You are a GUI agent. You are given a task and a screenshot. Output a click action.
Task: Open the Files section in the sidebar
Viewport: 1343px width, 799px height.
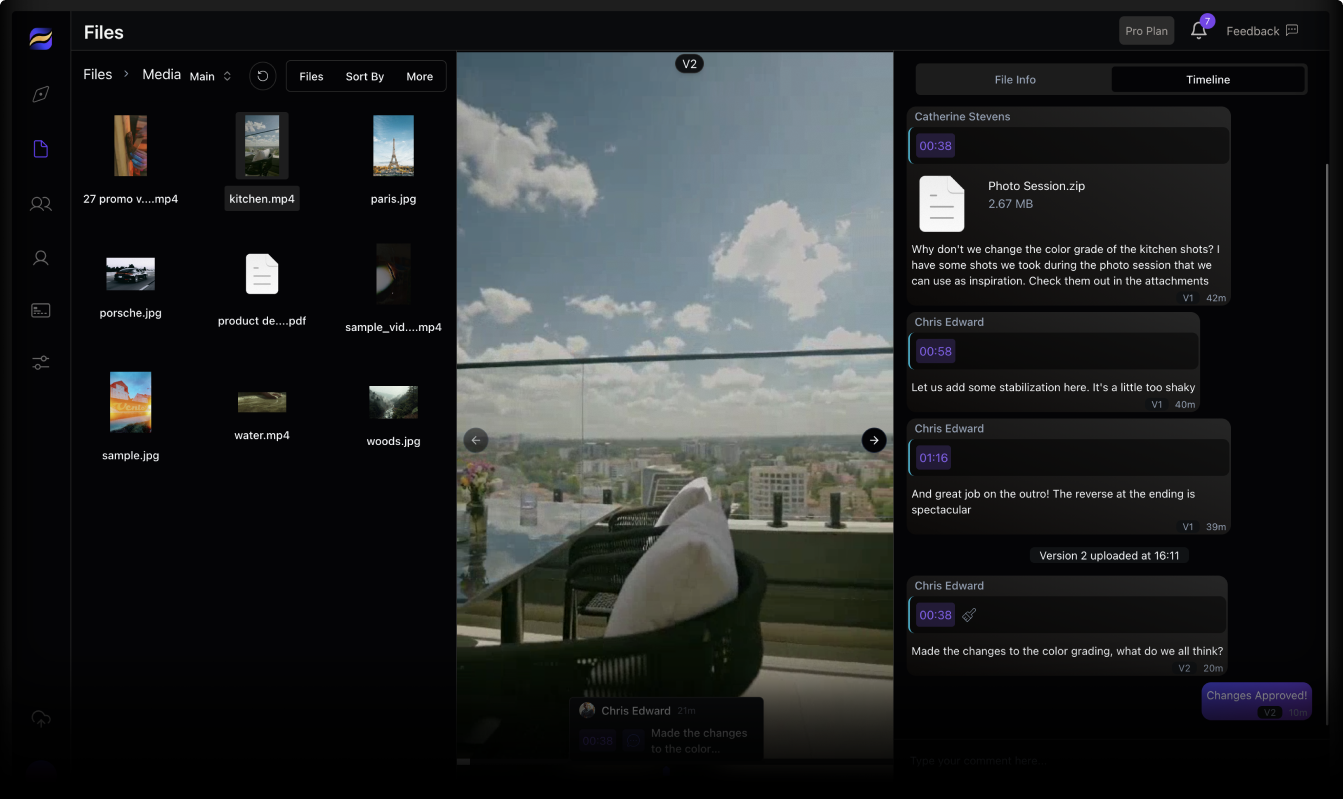click(x=40, y=148)
